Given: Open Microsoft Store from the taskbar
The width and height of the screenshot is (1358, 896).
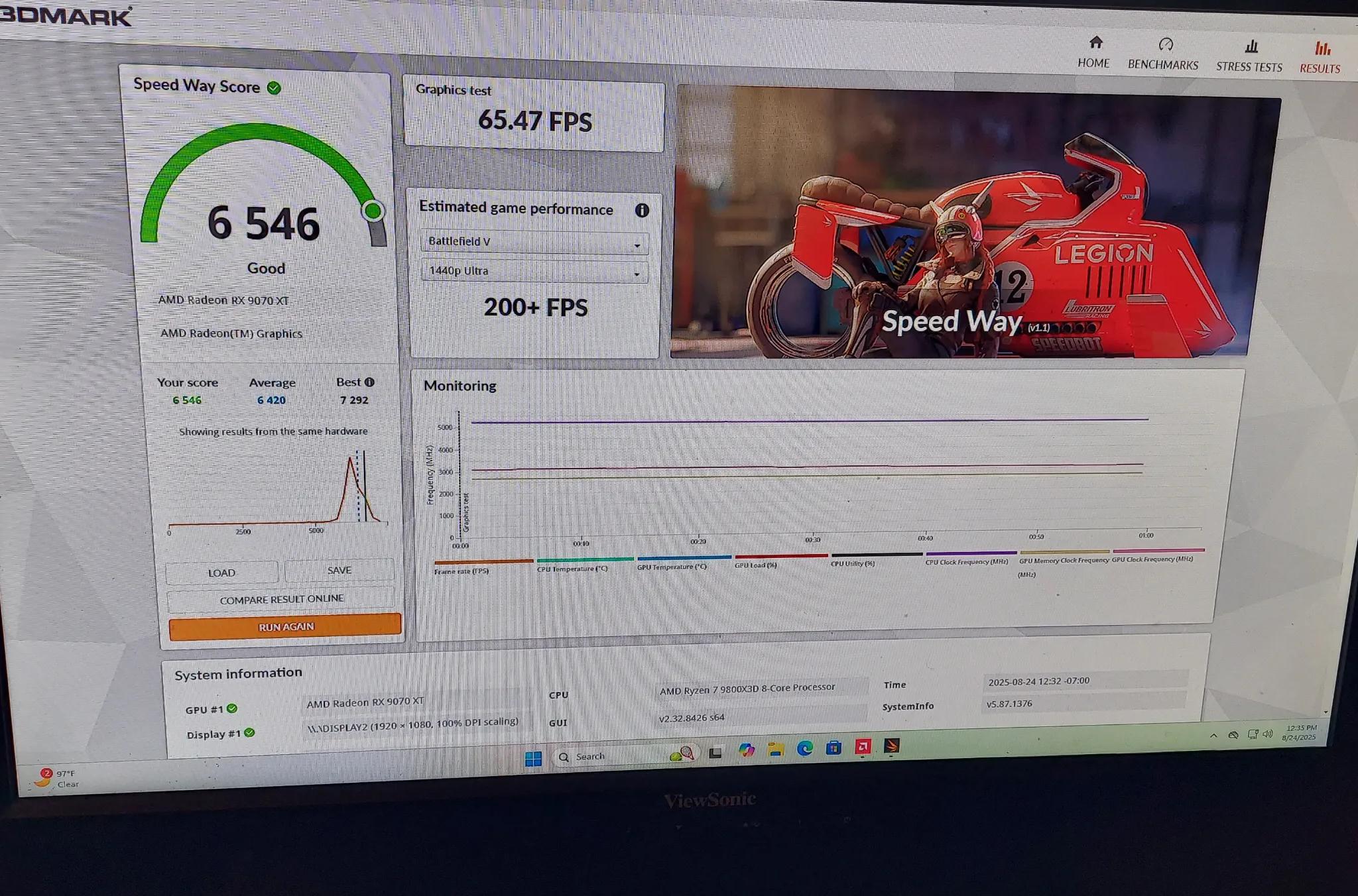Looking at the screenshot, I should pos(833,748).
